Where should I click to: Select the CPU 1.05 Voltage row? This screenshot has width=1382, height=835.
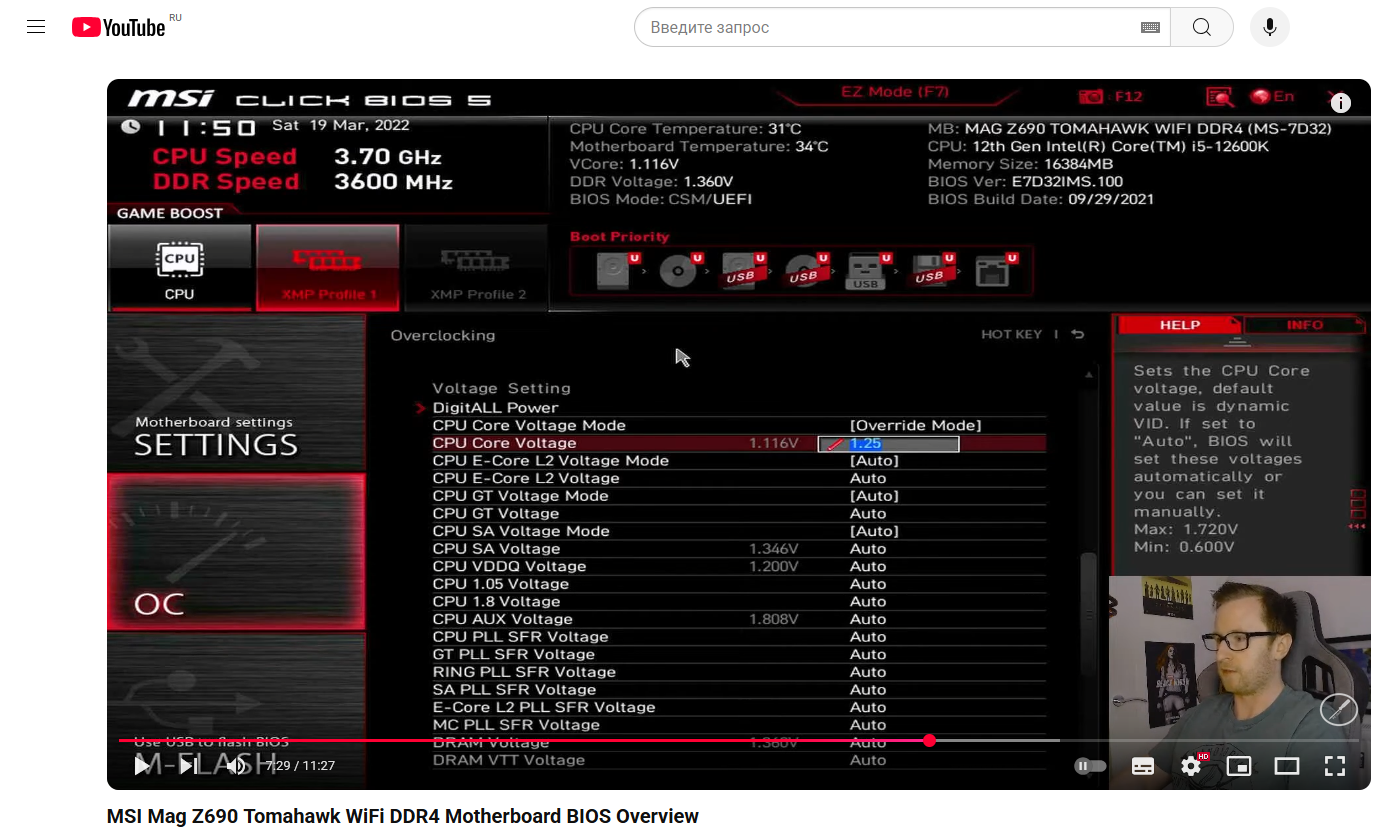739,584
